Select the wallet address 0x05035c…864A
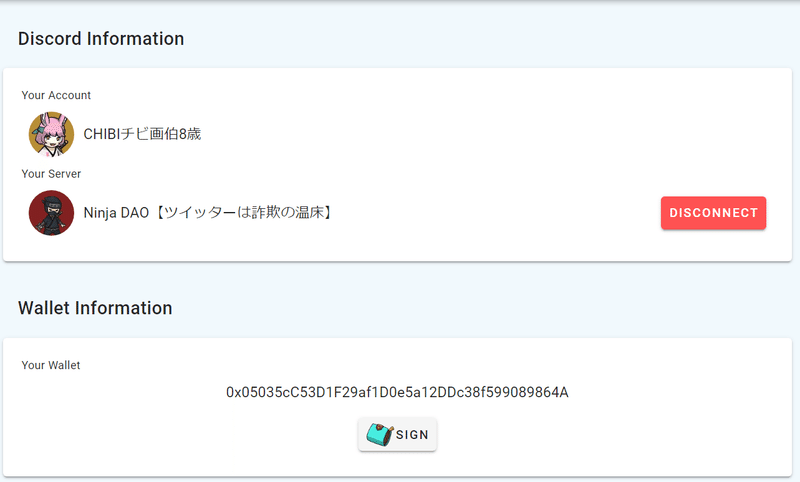This screenshot has width=800, height=482. tap(397, 392)
